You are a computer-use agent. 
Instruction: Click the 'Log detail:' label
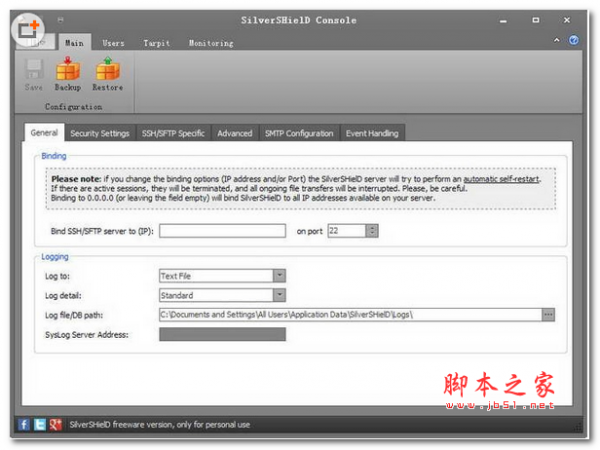(x=63, y=296)
